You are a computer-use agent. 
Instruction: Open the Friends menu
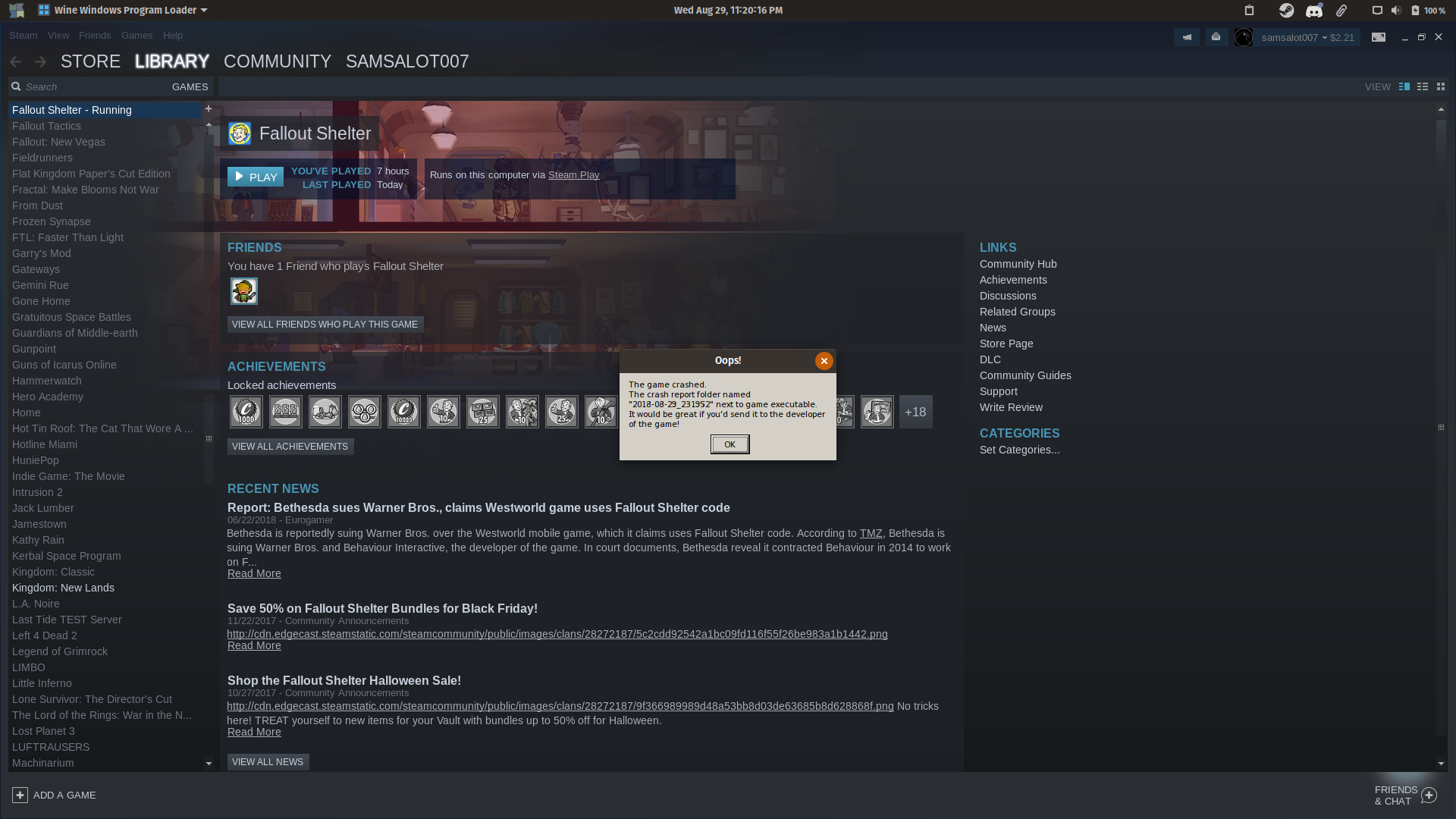95,36
